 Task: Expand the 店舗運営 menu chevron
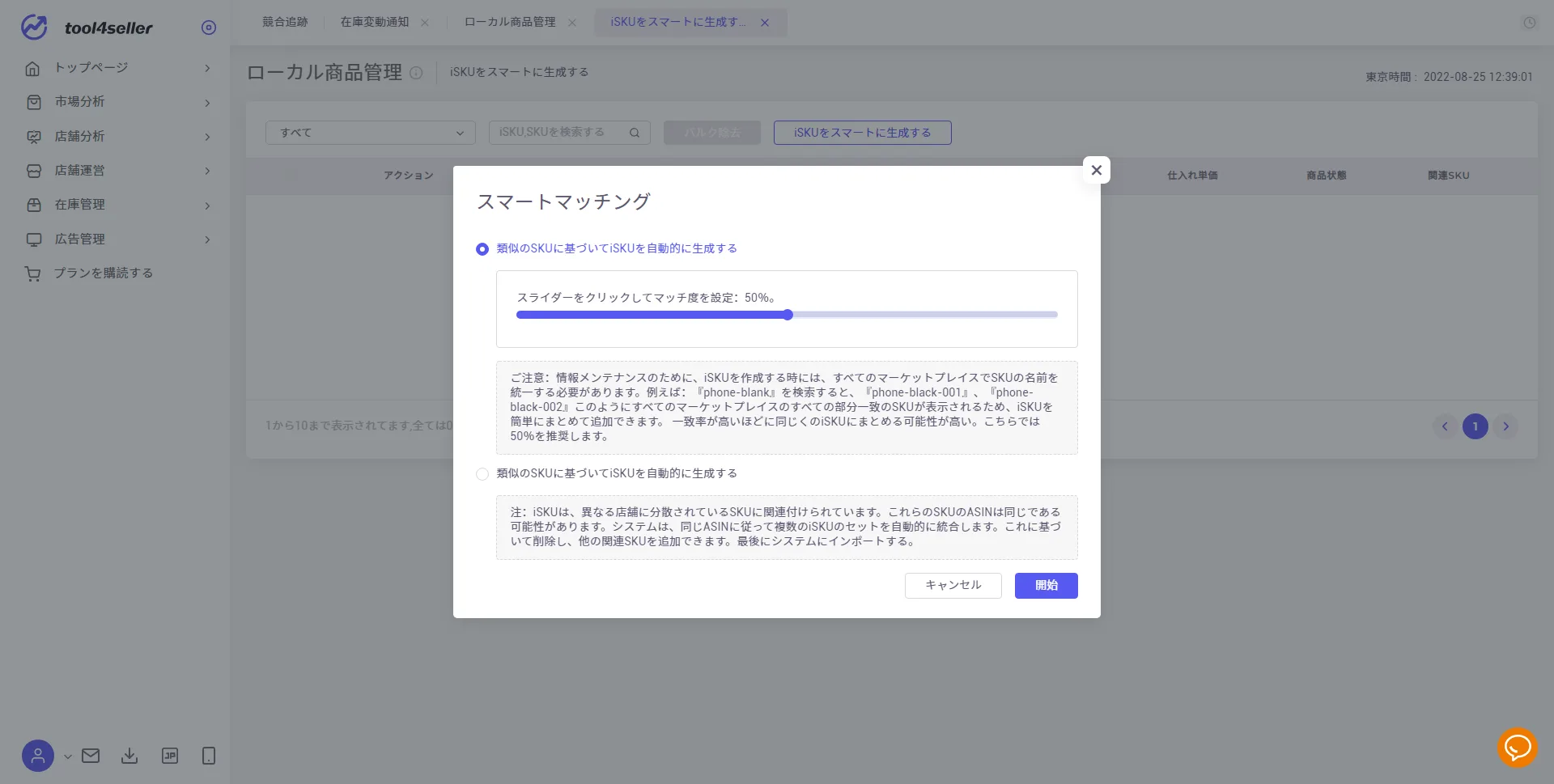207,171
